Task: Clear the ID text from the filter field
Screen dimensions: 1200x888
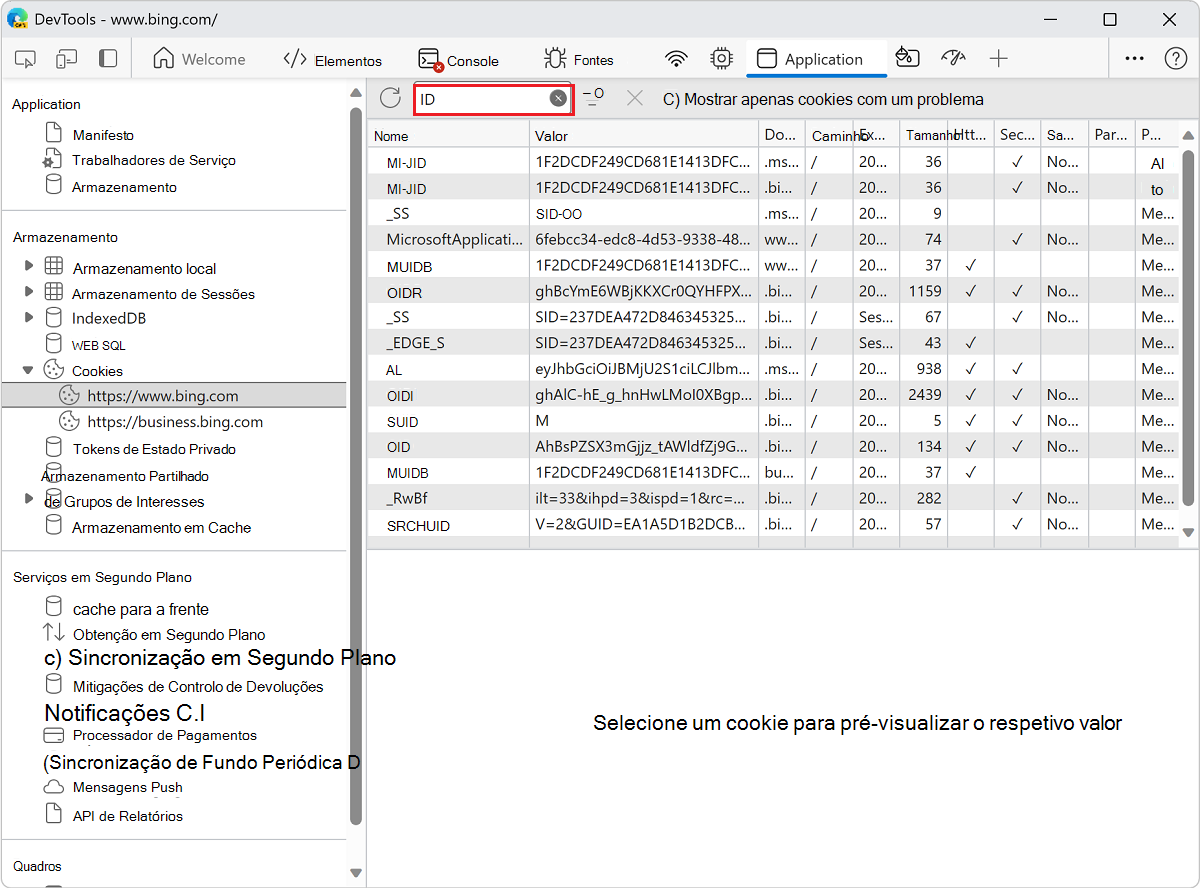Action: click(558, 97)
